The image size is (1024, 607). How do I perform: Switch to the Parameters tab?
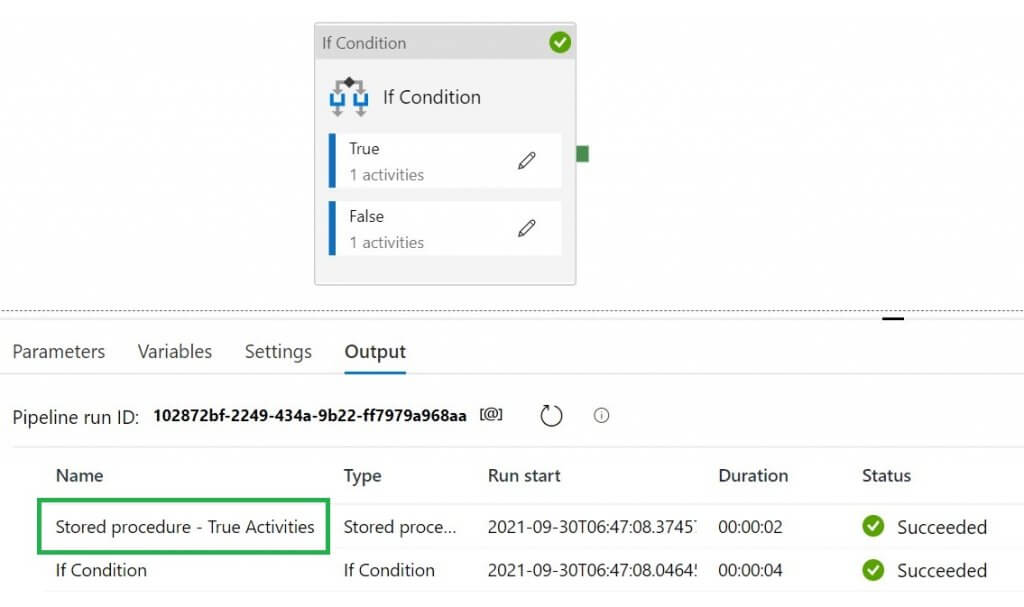pyautogui.click(x=58, y=352)
